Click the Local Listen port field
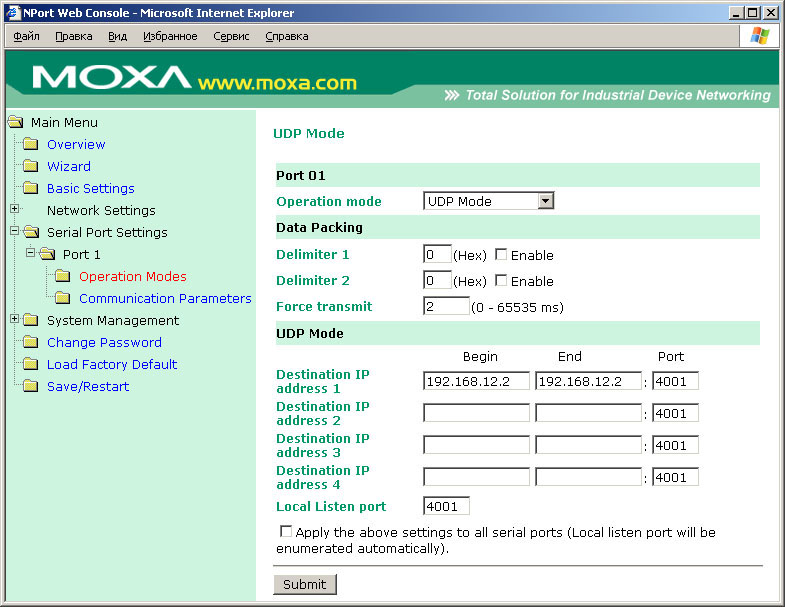The width and height of the screenshot is (785, 607). pos(446,506)
